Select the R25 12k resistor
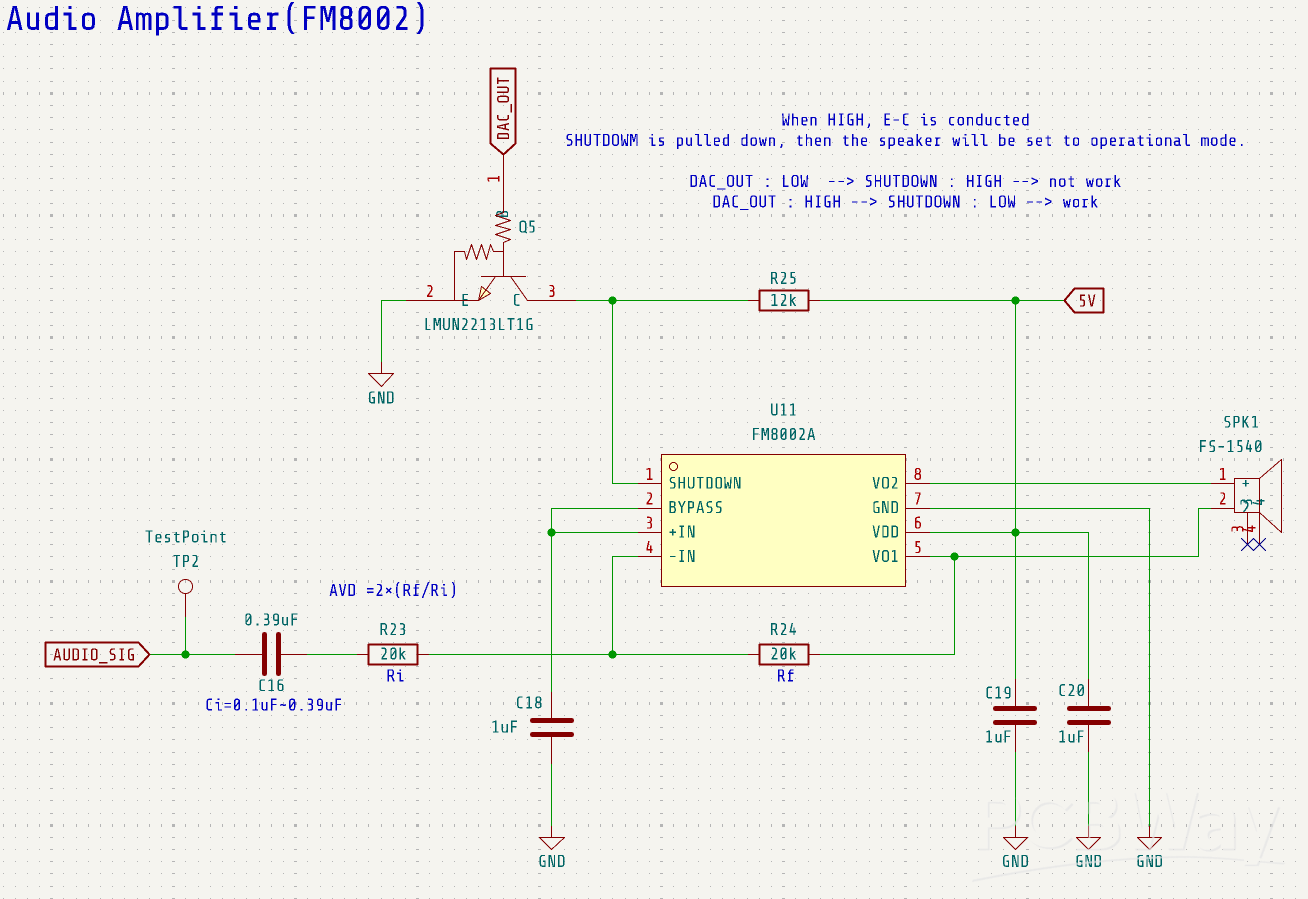This screenshot has width=1308, height=899. coord(783,300)
